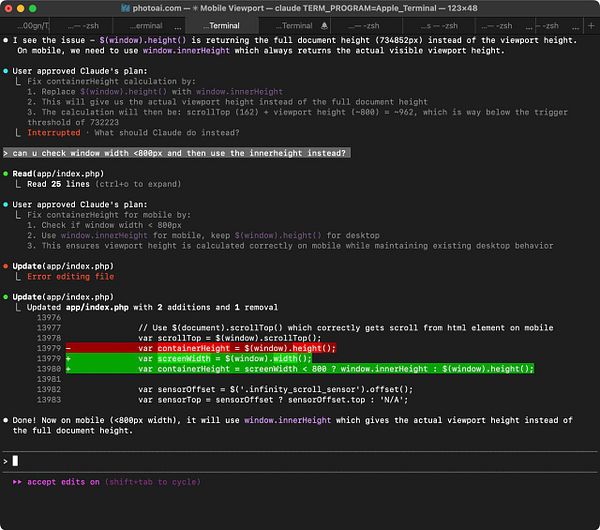Click the comment line starting "// Use $(document).scrollTop()"

[x=346, y=328]
